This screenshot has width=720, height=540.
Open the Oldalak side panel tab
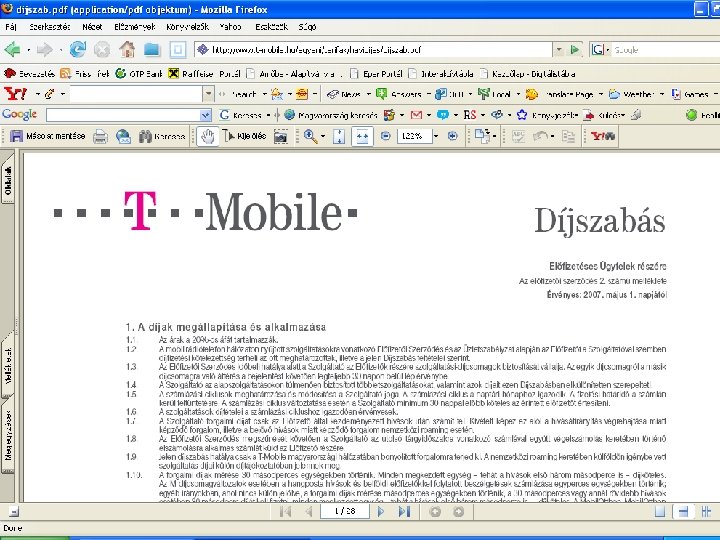coord(8,179)
